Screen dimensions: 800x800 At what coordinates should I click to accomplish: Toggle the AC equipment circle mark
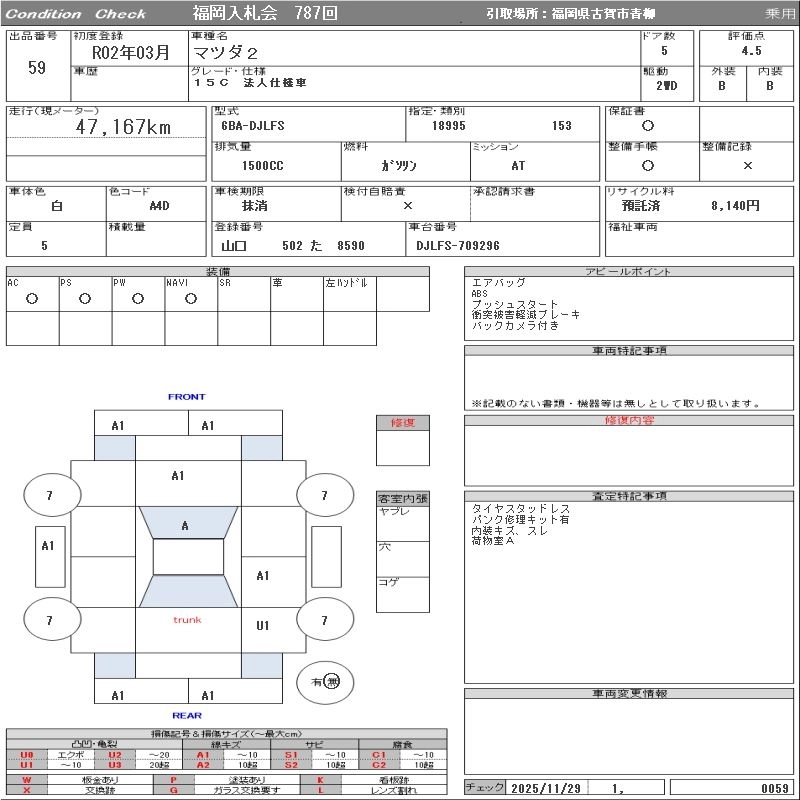(32, 298)
